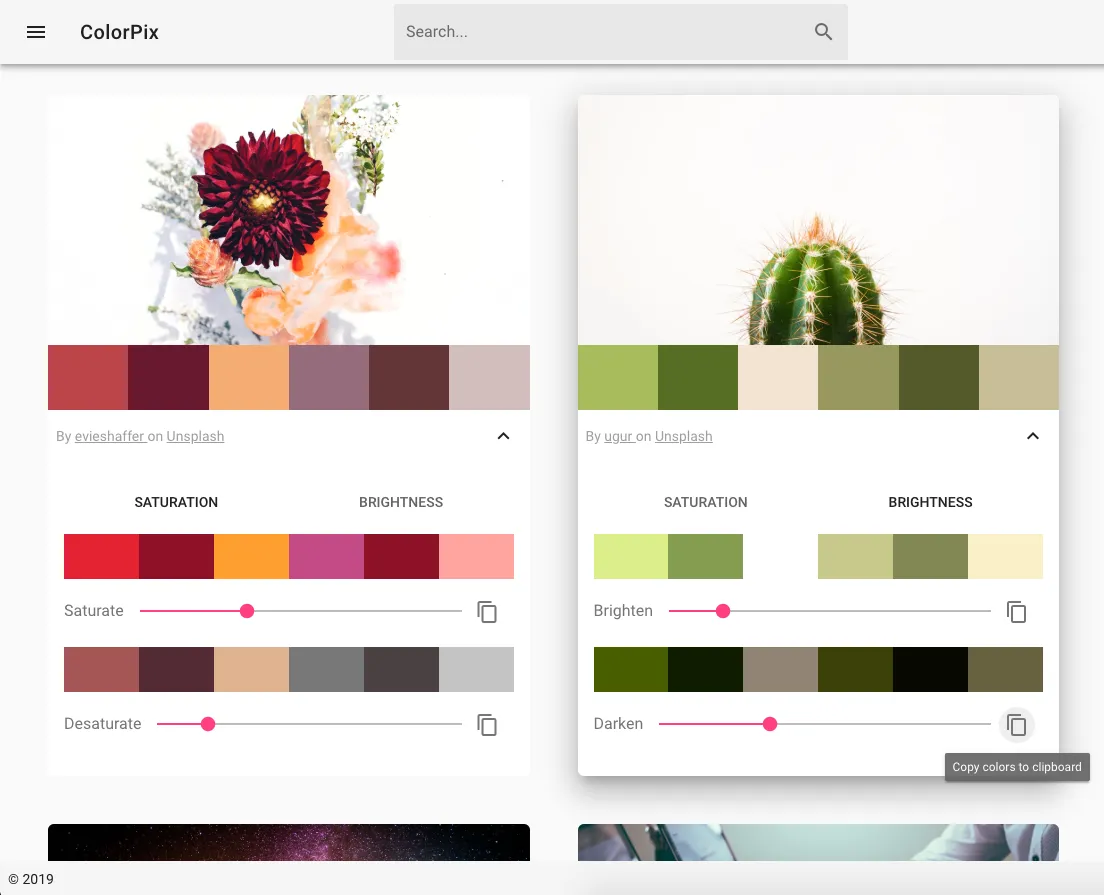Click the Darken slider handle

pos(770,724)
